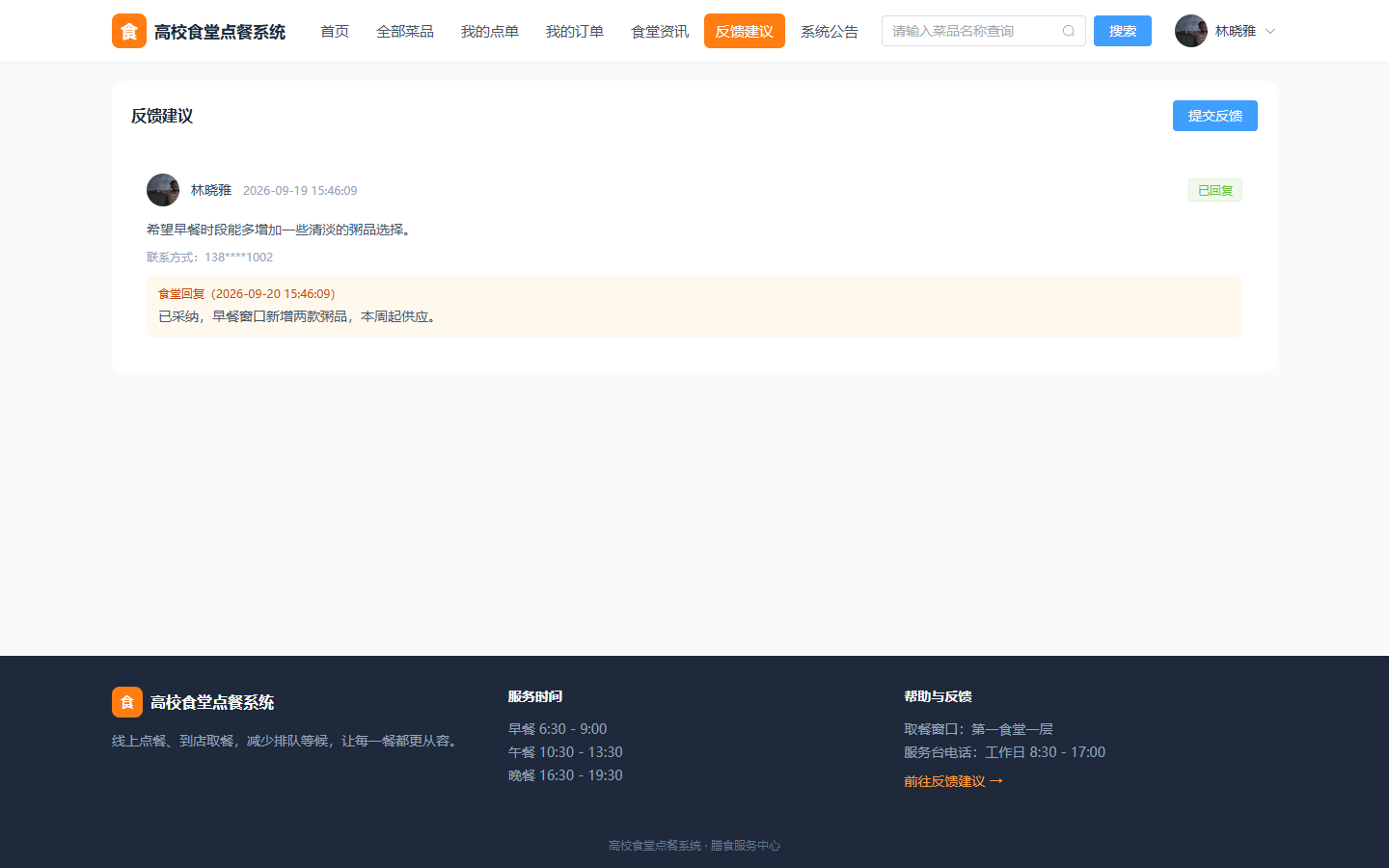Select the active 反馈建议 nav tab

745,31
